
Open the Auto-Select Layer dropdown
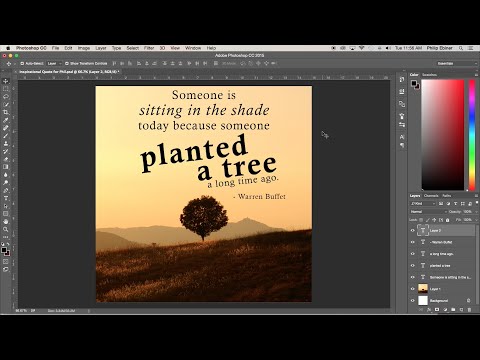coord(54,63)
